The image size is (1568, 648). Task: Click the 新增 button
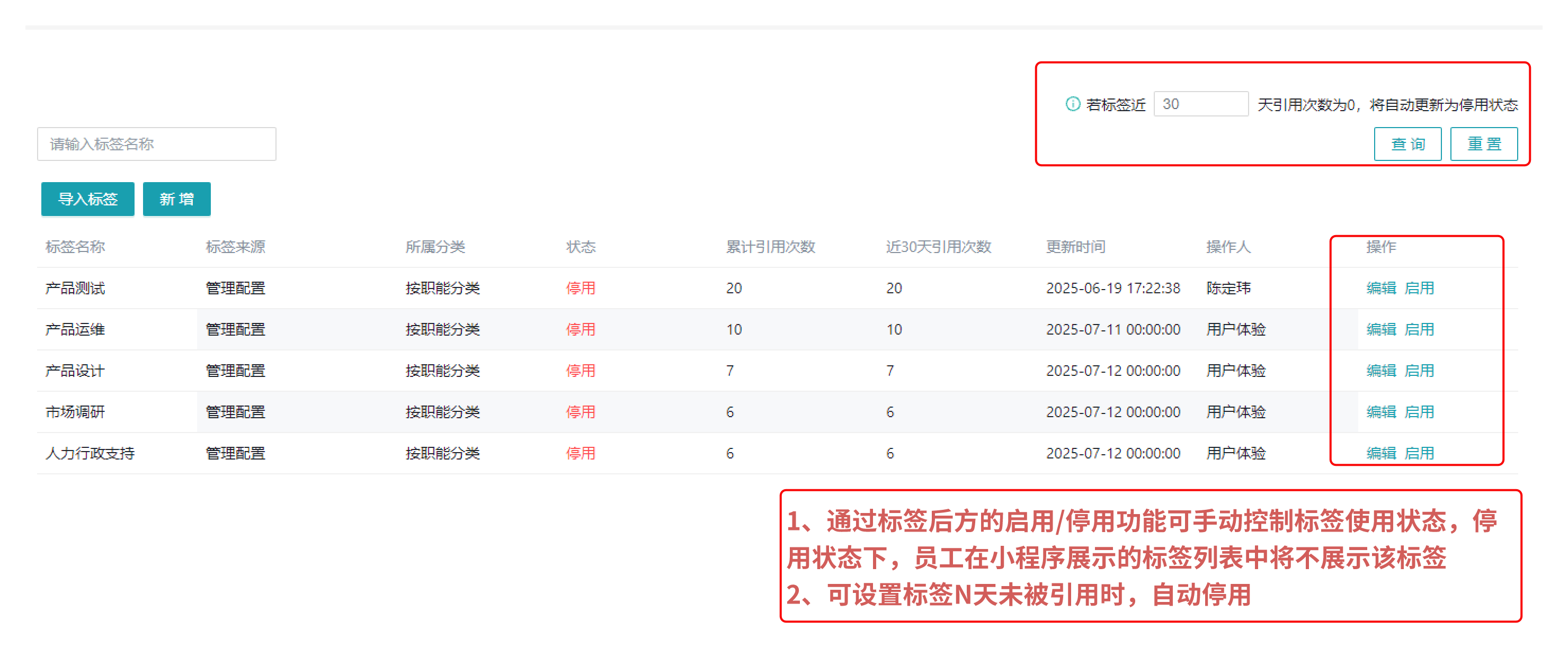coord(176,199)
